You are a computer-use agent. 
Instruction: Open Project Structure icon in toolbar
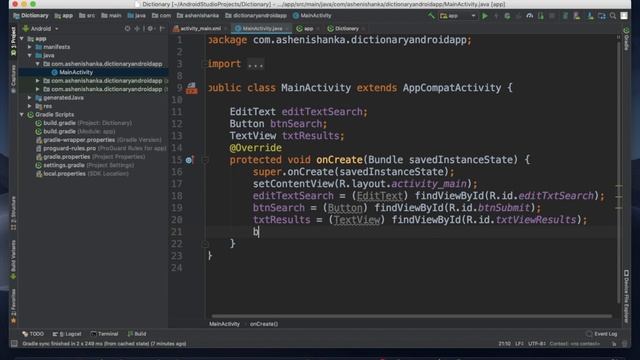coord(602,16)
